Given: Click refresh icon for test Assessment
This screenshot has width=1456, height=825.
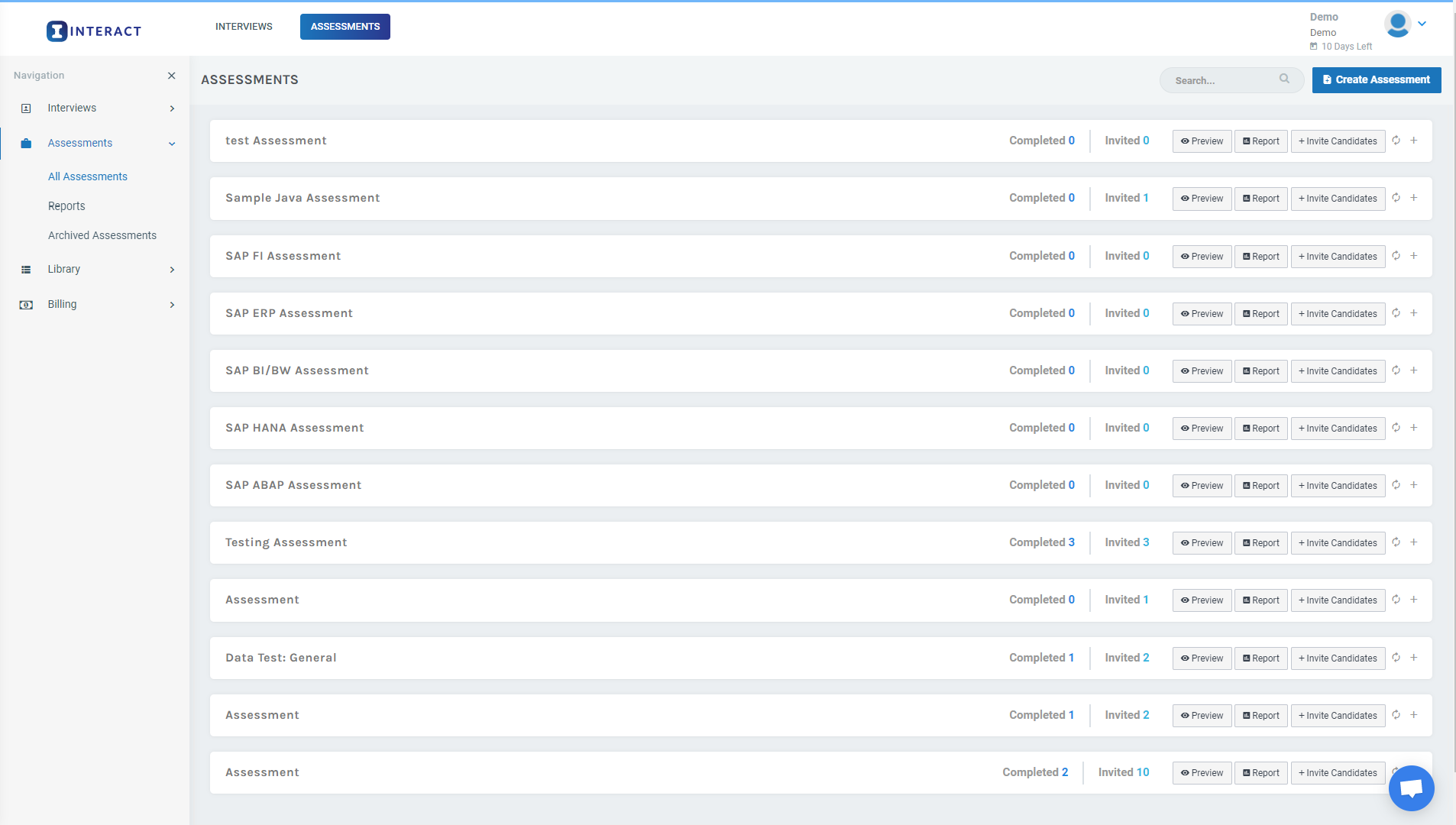Looking at the screenshot, I should (1396, 141).
